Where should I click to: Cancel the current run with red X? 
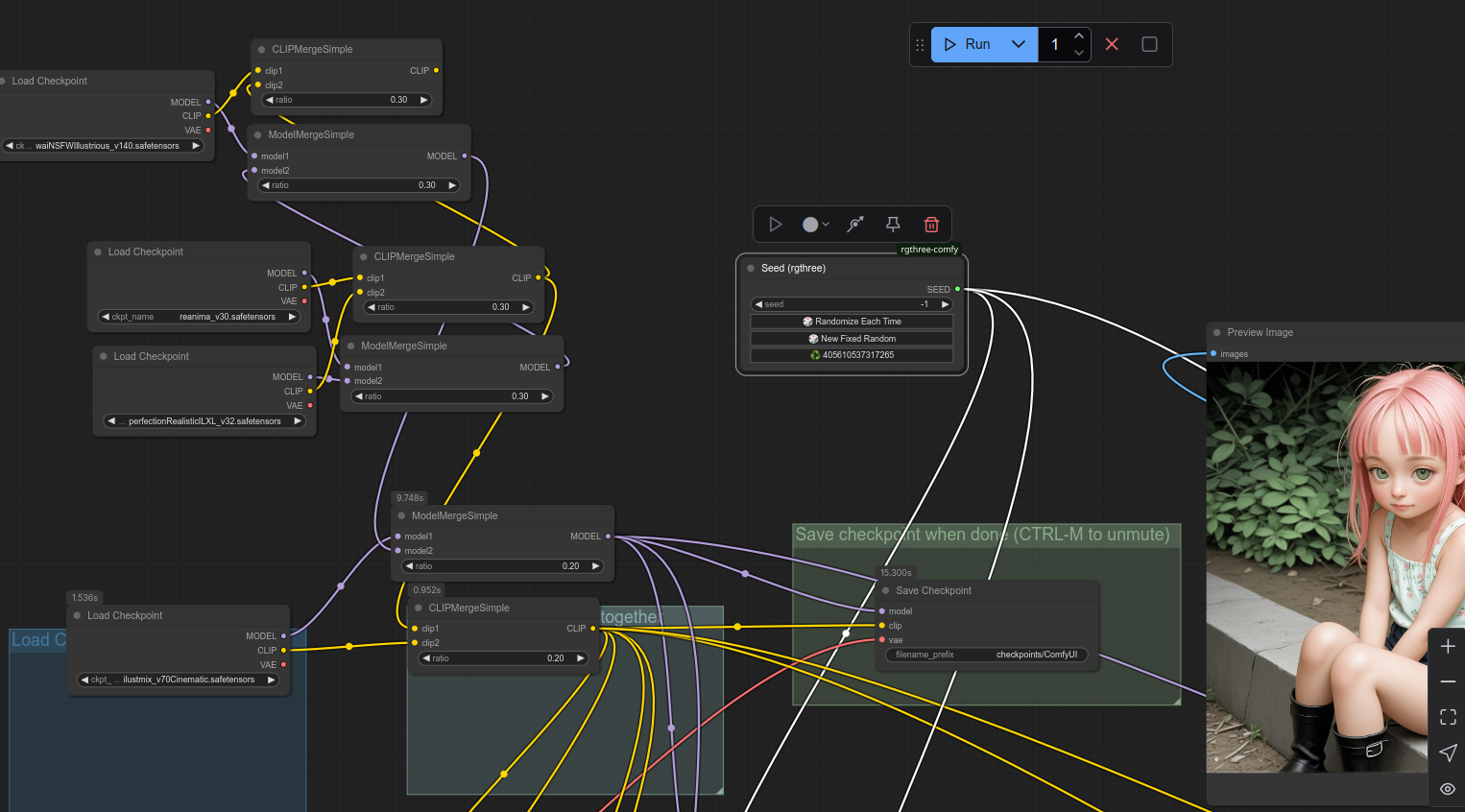pos(1112,44)
